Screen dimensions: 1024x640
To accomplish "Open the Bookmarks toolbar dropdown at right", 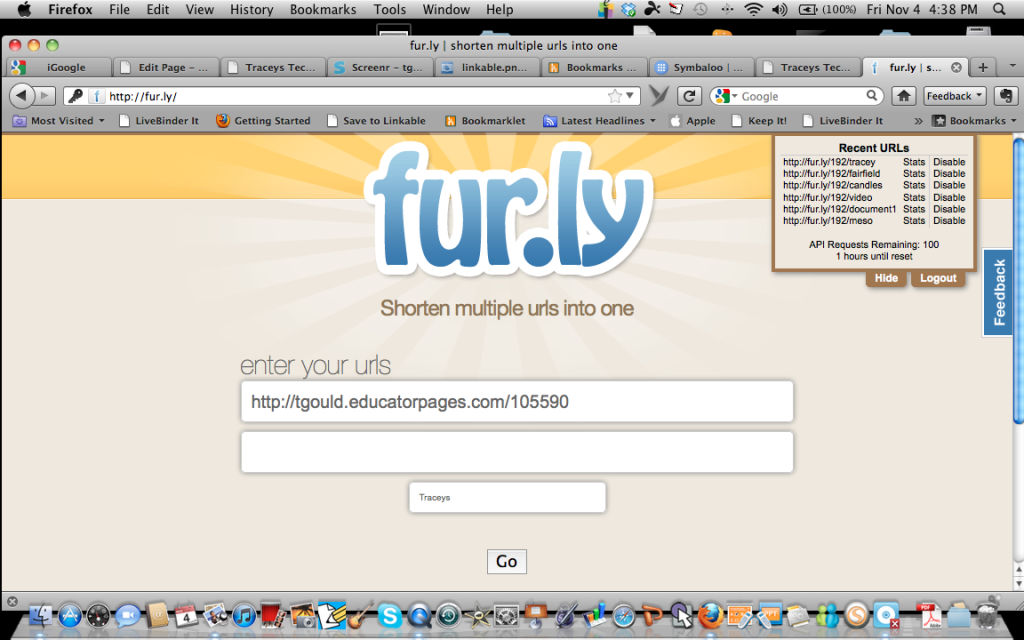I will pos(974,121).
